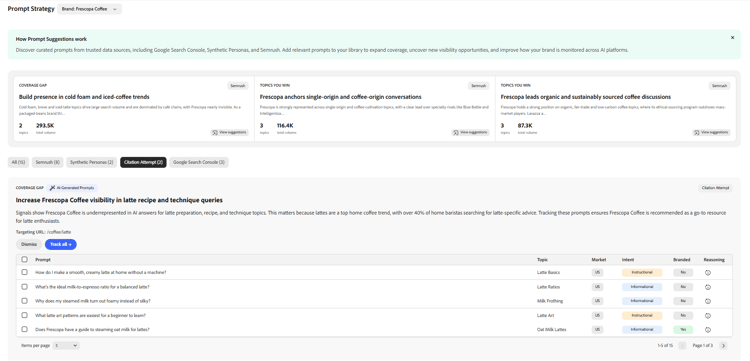750x361 pixels.
Task: Check the 'latte art patterns' prompt row
Action: pyautogui.click(x=24, y=316)
